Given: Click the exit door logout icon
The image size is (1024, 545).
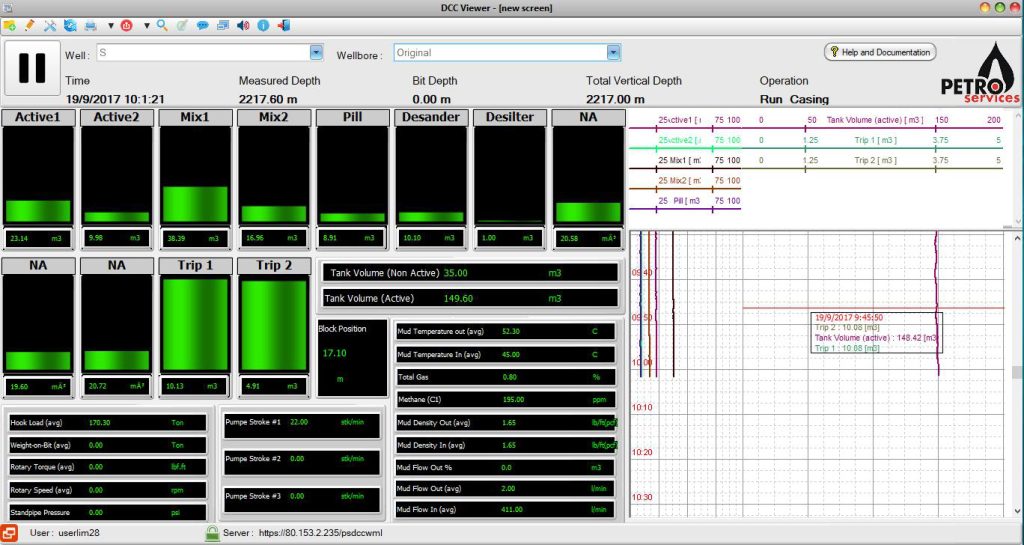Looking at the screenshot, I should pos(283,24).
